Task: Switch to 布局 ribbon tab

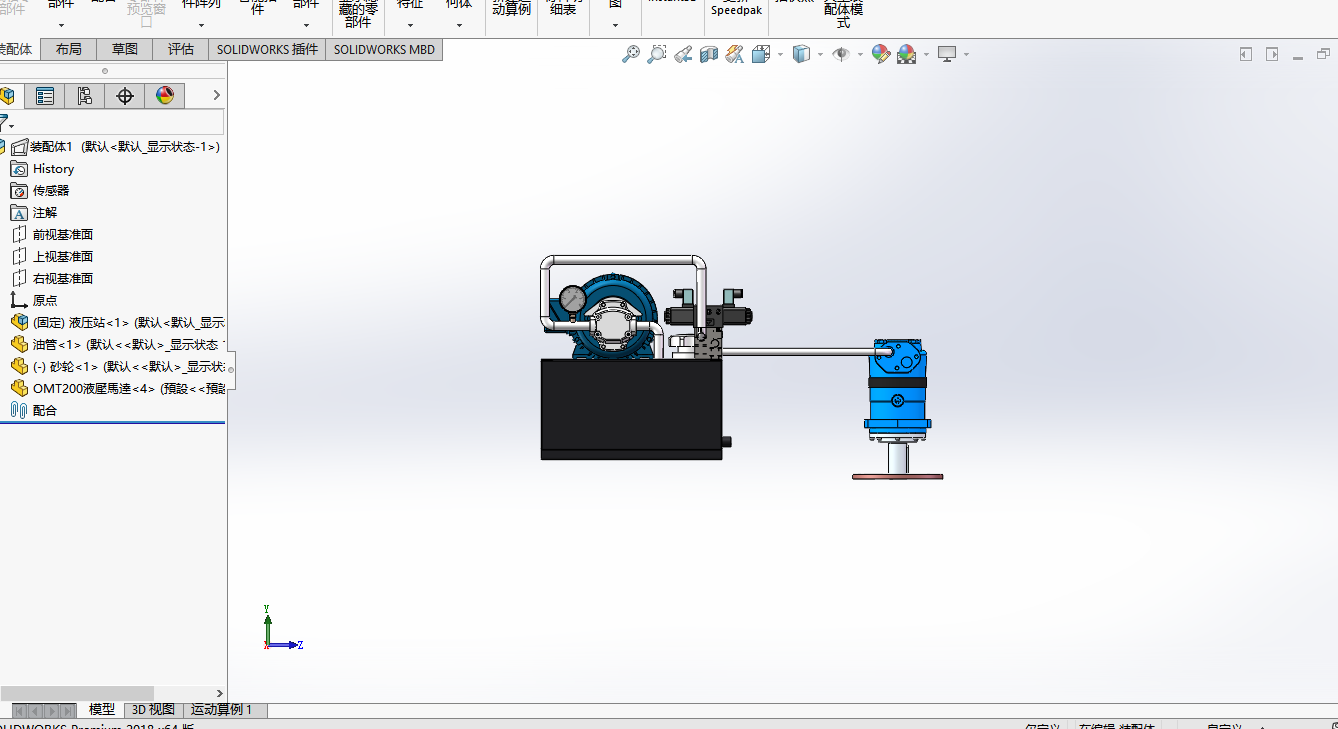Action: point(69,49)
